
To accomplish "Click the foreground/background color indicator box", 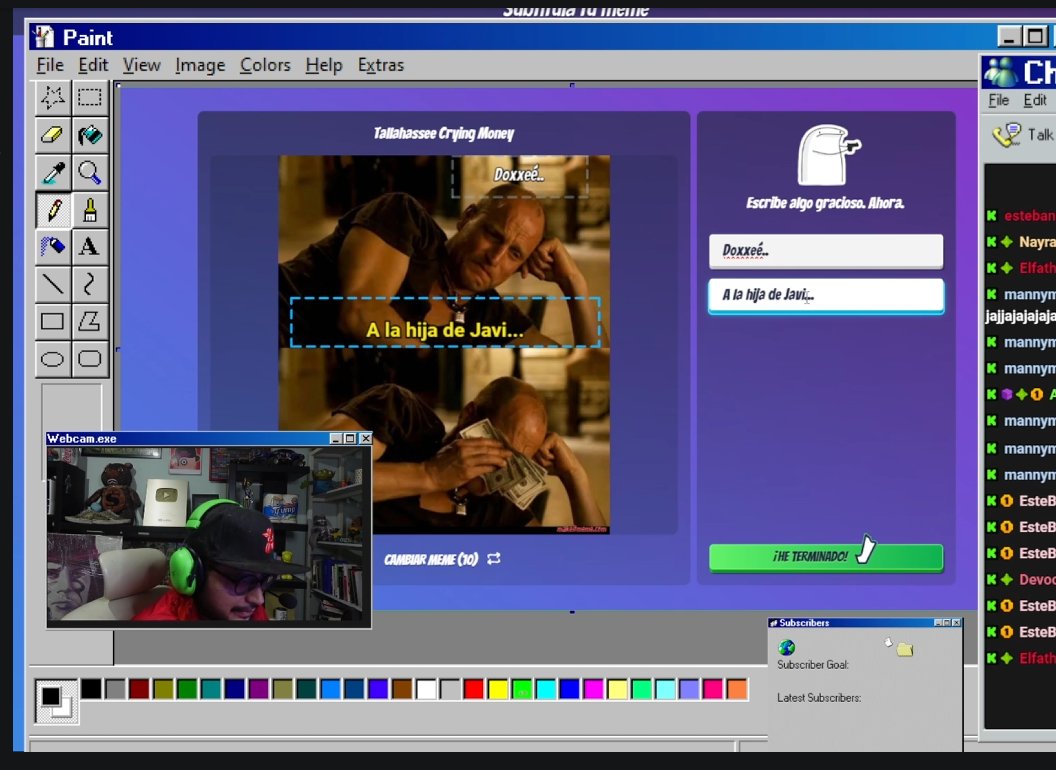I will pos(57,701).
